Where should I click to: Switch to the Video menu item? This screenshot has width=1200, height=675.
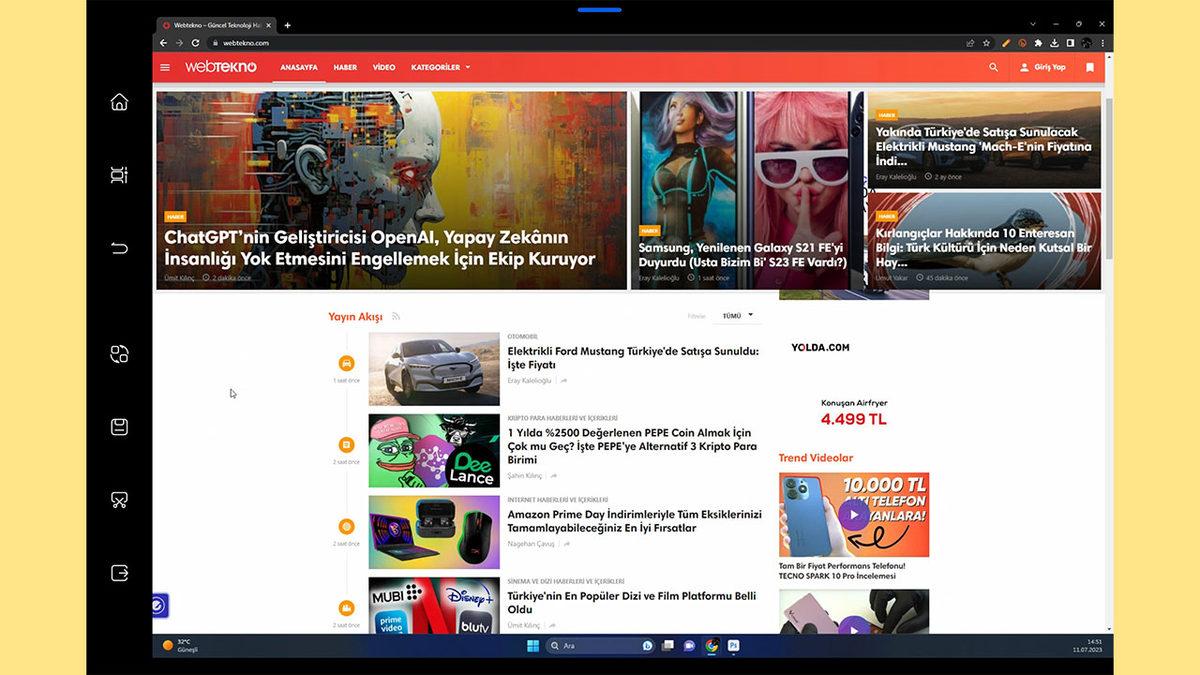pos(384,67)
